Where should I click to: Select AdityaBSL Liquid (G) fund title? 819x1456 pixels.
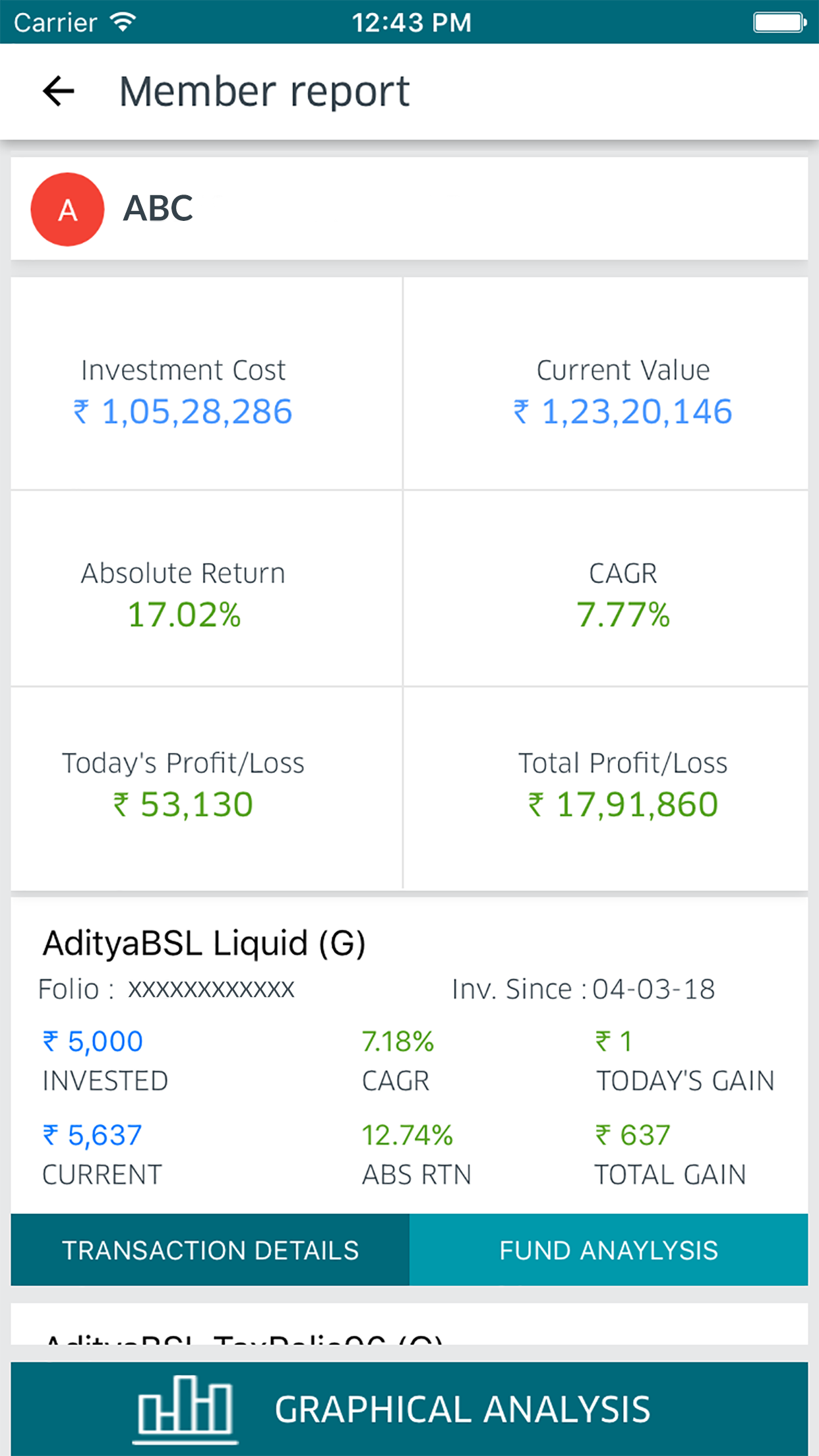tap(204, 943)
